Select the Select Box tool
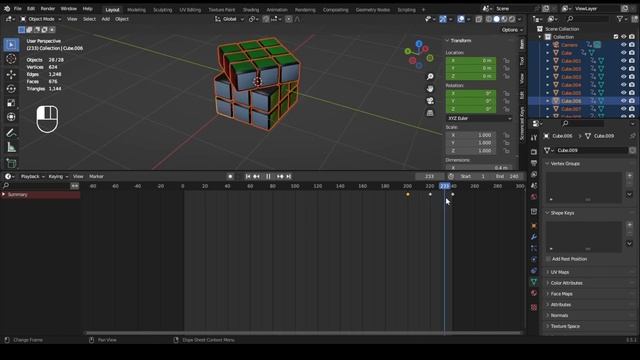Viewport: 640px width, 360px height. [x=11, y=45]
